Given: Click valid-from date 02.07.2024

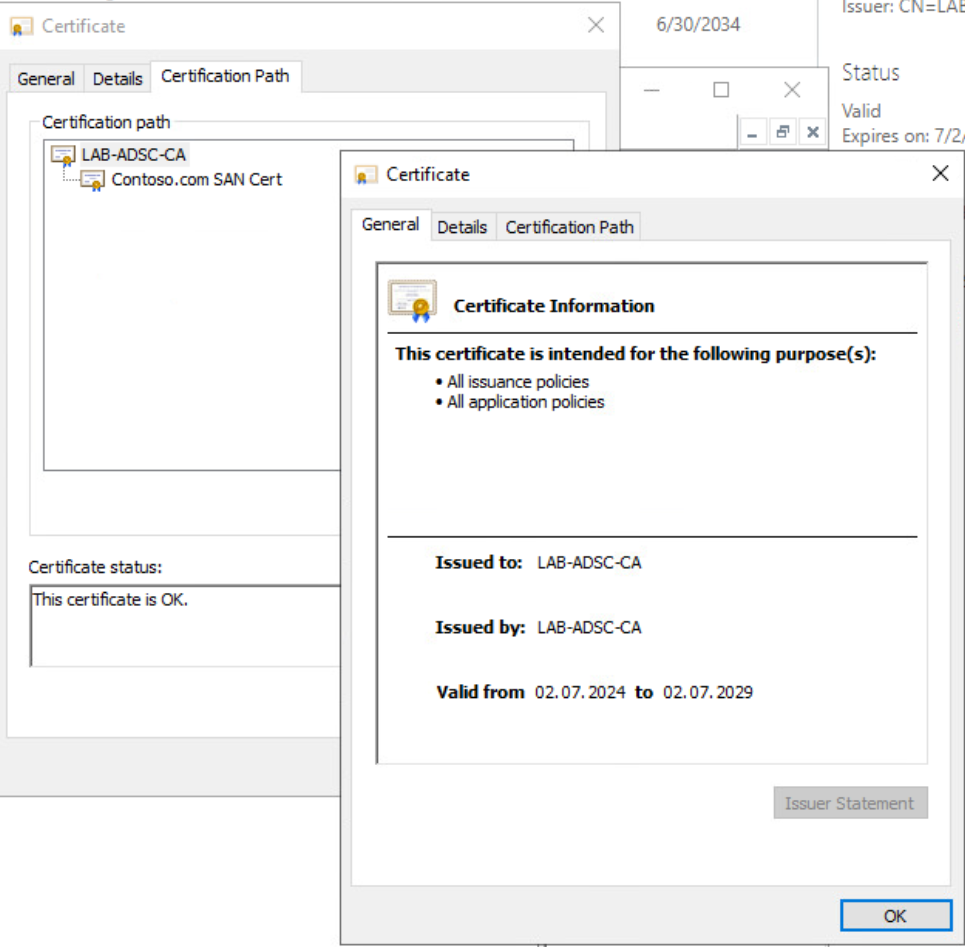Looking at the screenshot, I should (x=580, y=692).
